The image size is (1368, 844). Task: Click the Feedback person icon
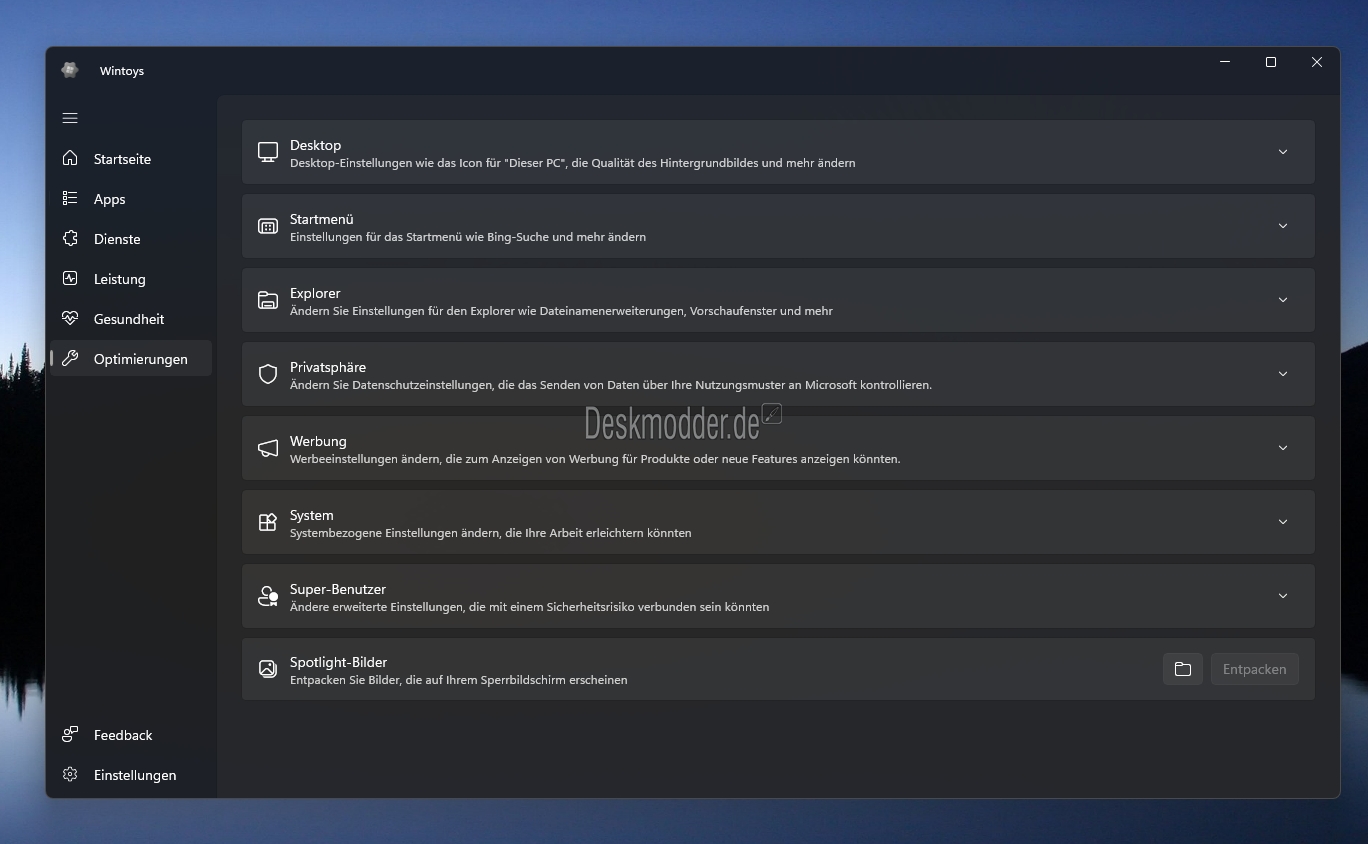[x=70, y=734]
